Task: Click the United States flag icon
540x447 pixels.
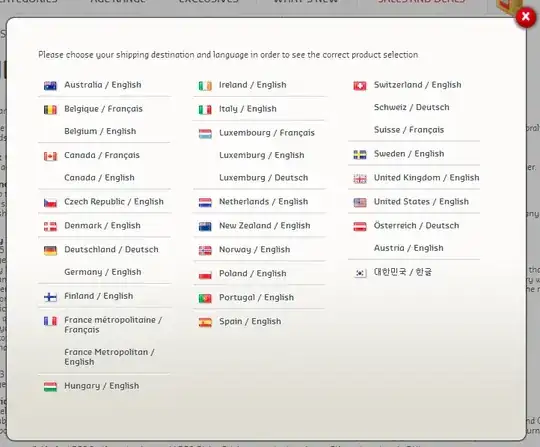Action: tap(360, 202)
